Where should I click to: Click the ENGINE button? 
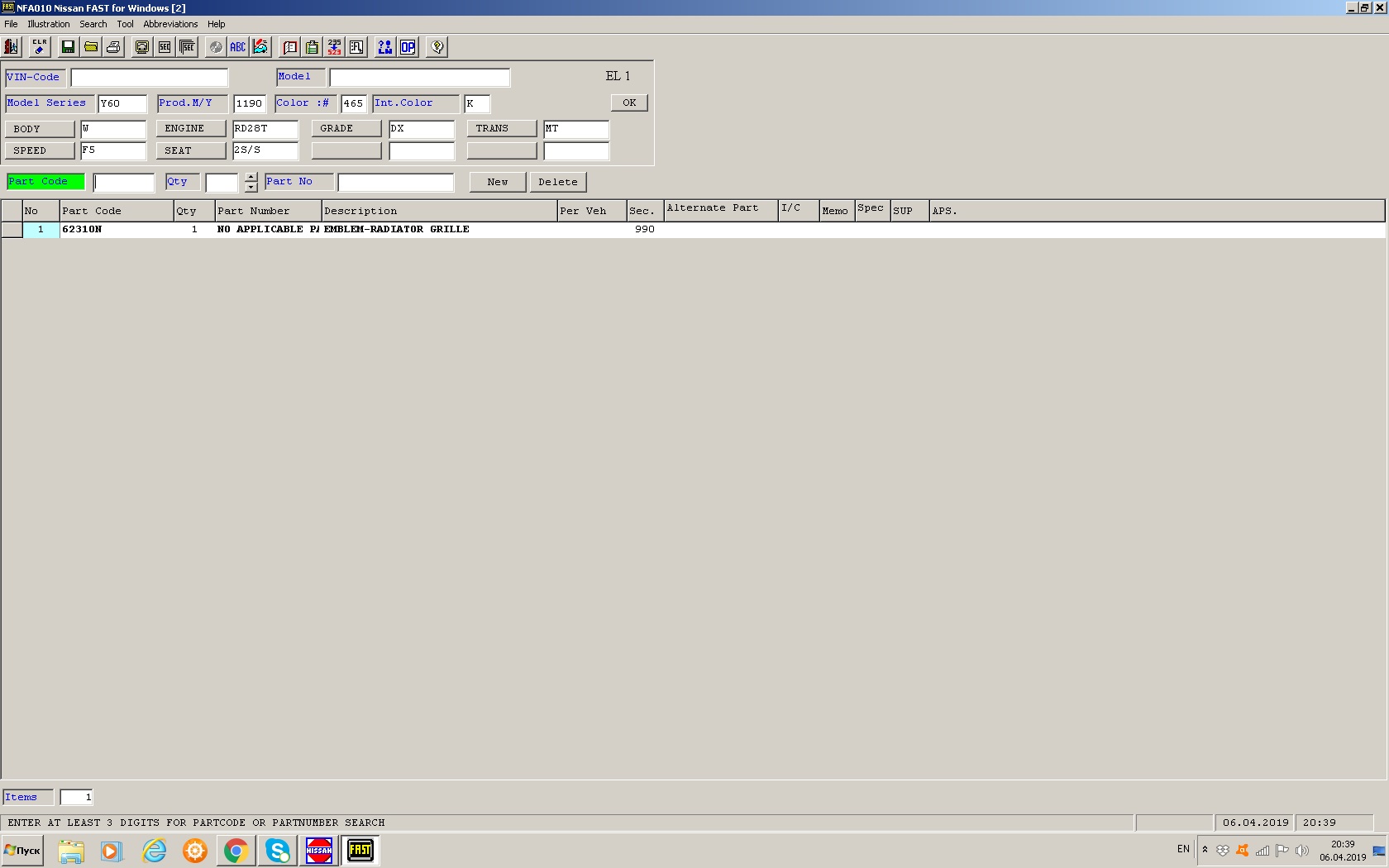coord(191,128)
